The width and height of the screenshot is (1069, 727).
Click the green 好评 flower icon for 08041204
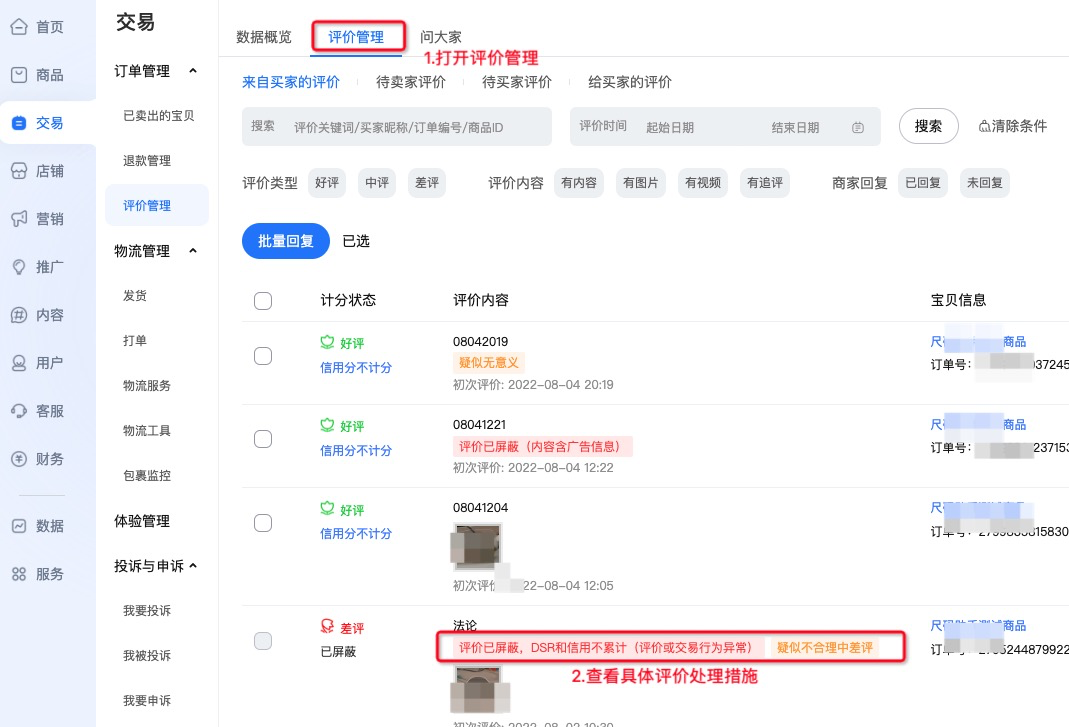(x=327, y=508)
